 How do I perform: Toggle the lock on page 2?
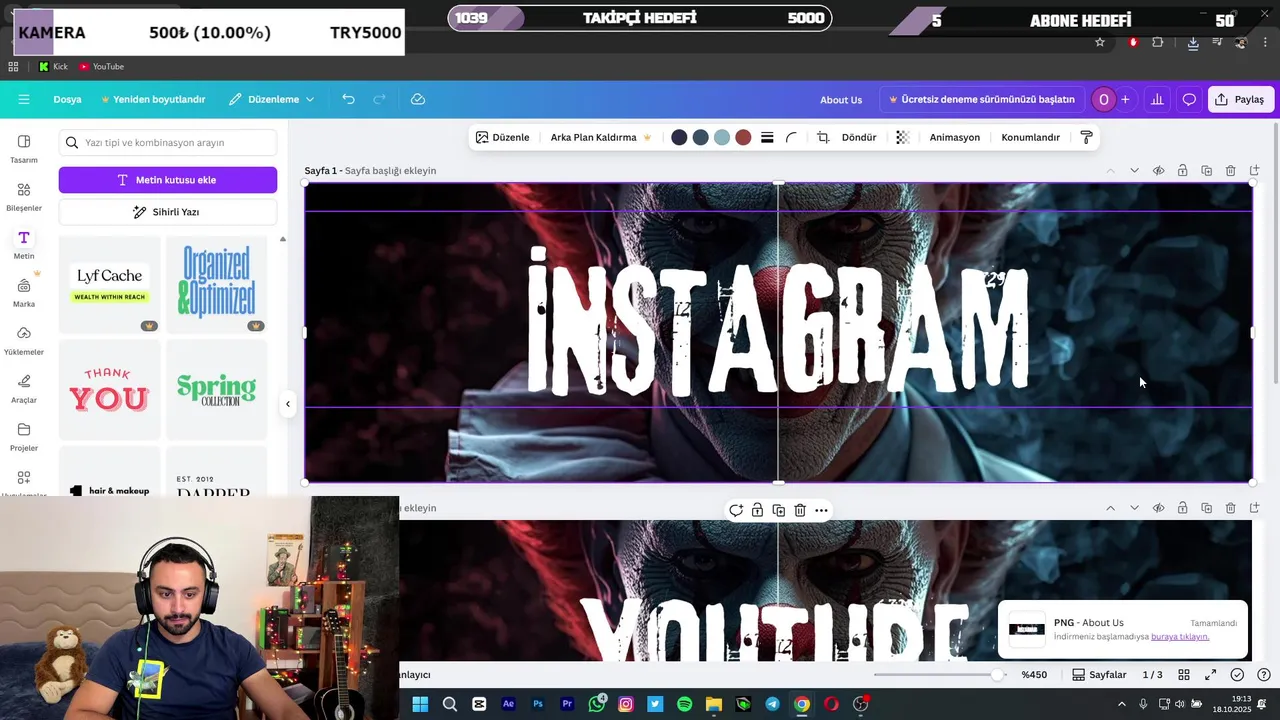pos(1182,508)
